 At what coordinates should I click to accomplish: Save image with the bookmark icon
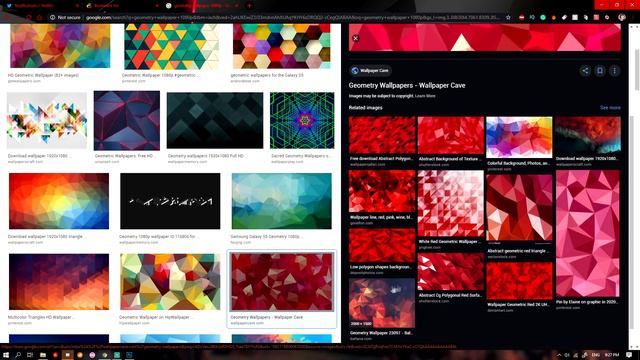point(600,71)
